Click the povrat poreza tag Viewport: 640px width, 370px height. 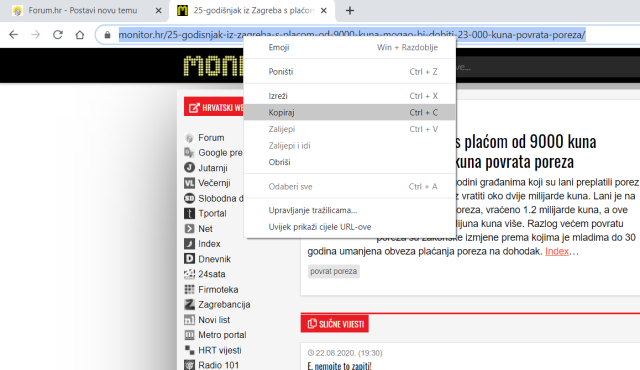333,271
